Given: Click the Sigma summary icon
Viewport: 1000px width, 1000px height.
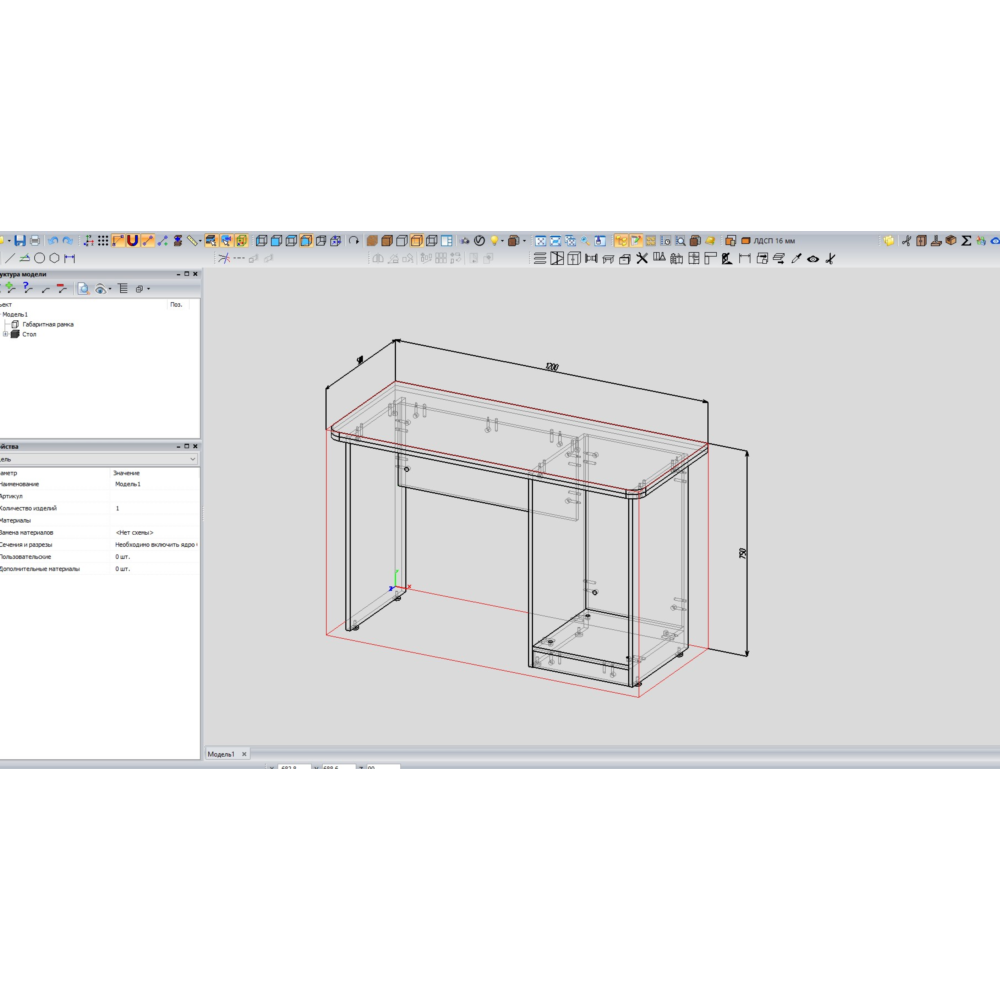Looking at the screenshot, I should tap(966, 241).
